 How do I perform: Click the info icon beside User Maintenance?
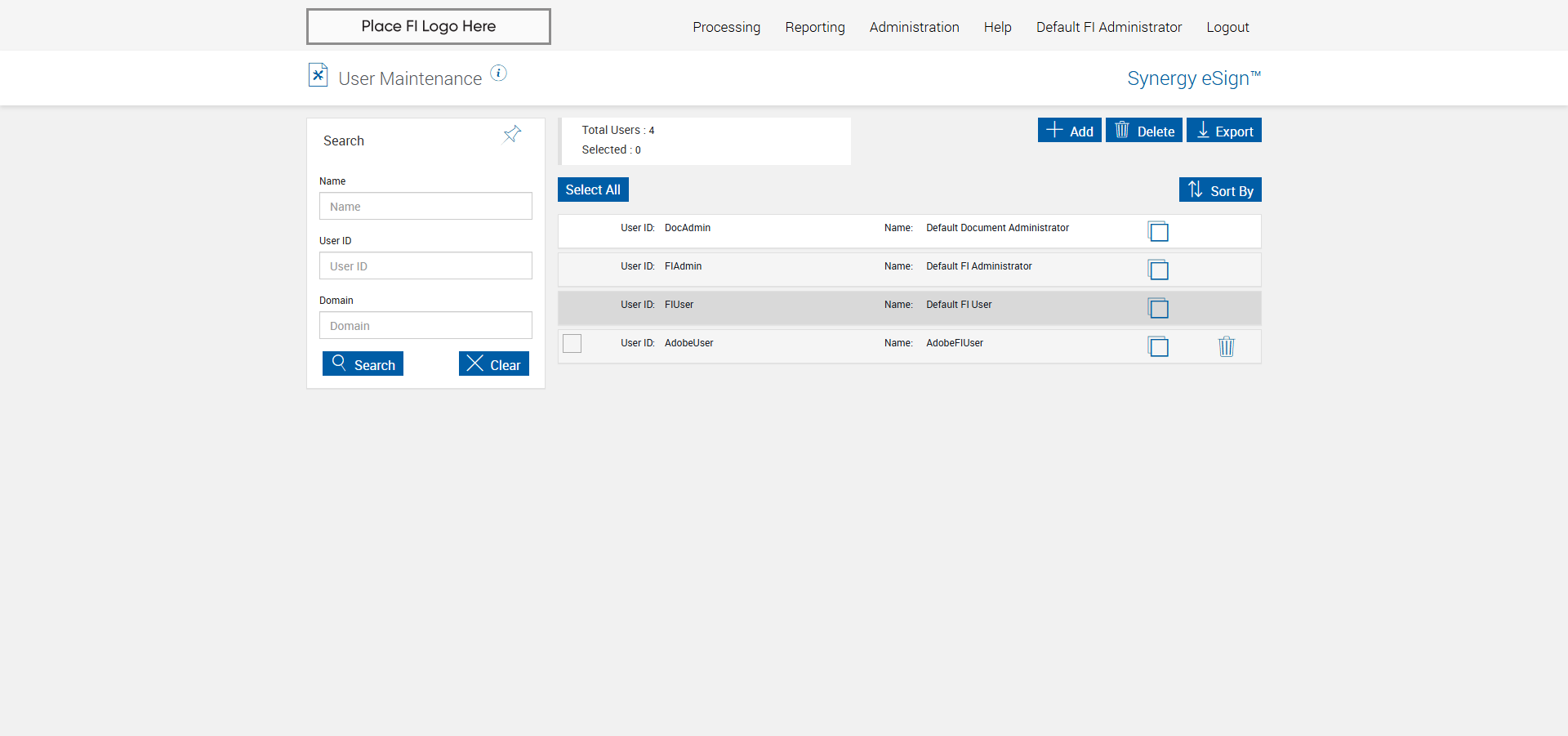498,74
